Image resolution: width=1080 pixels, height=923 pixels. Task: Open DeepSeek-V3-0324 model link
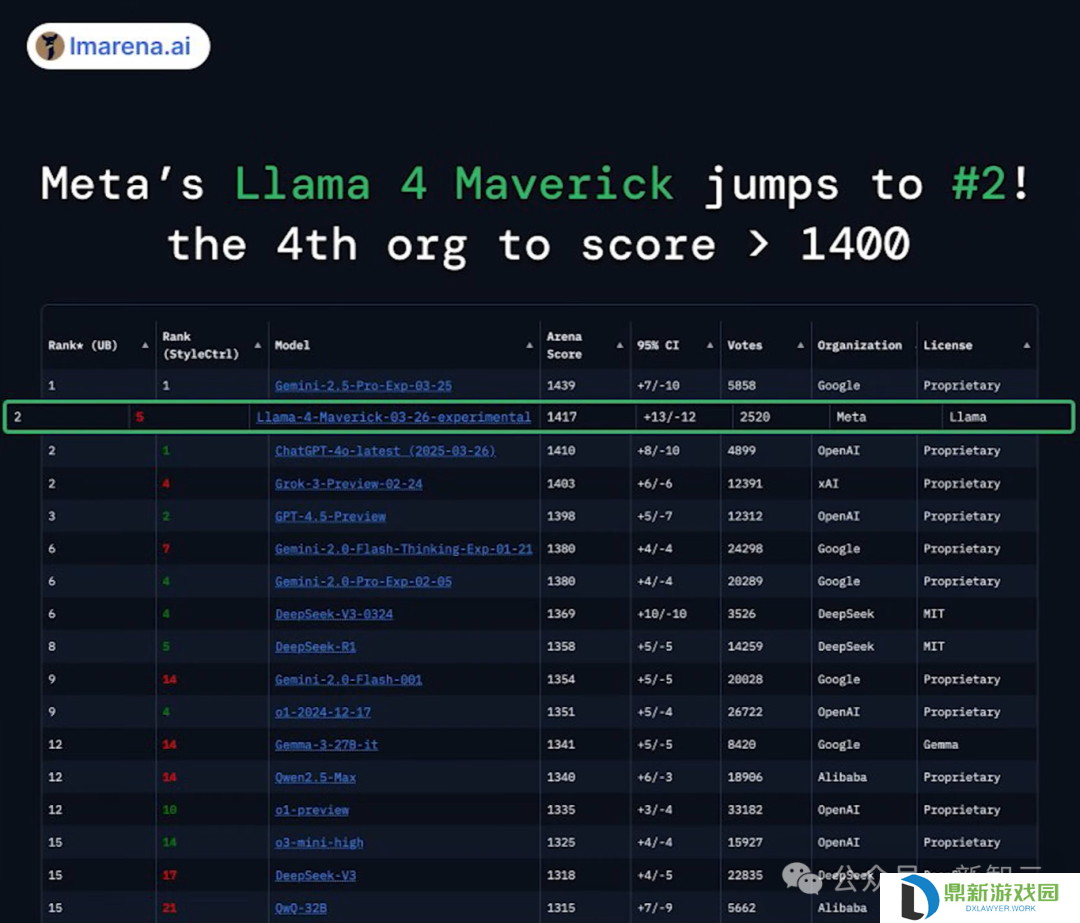pyautogui.click(x=333, y=614)
